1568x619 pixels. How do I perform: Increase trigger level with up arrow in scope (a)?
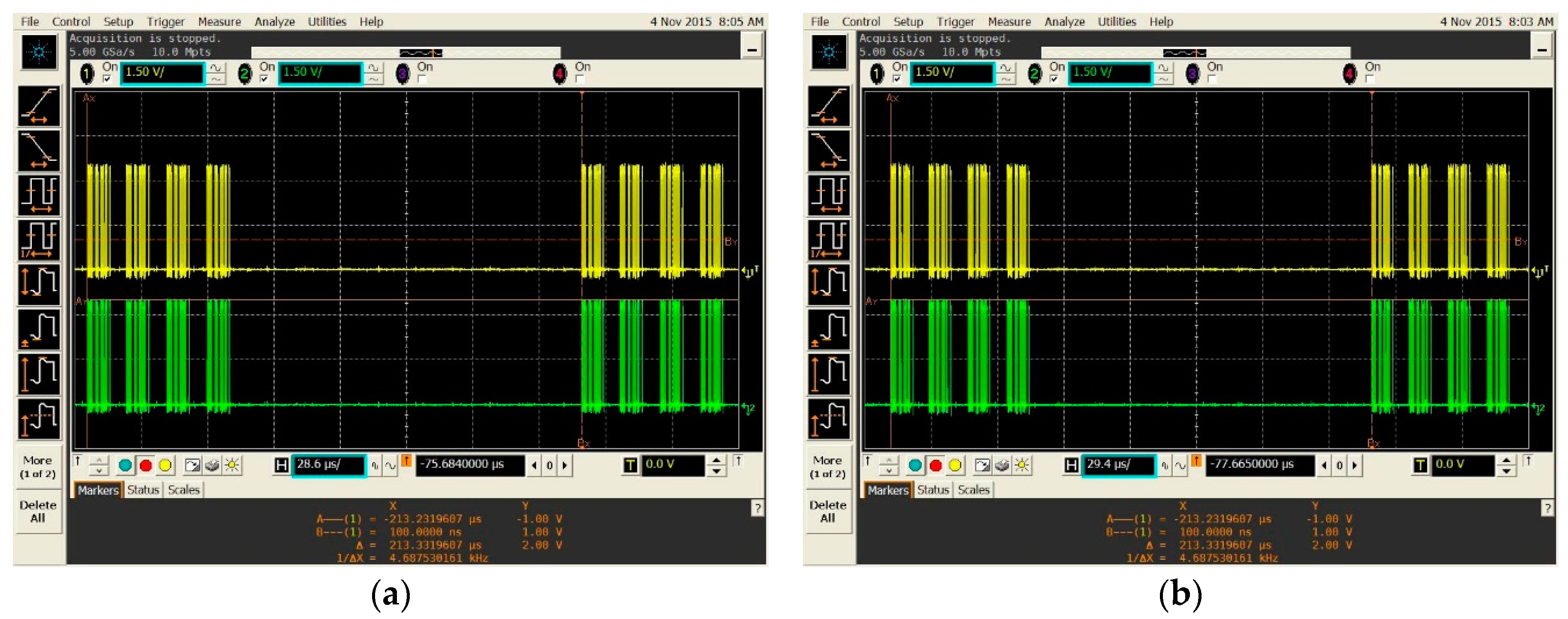[717, 460]
